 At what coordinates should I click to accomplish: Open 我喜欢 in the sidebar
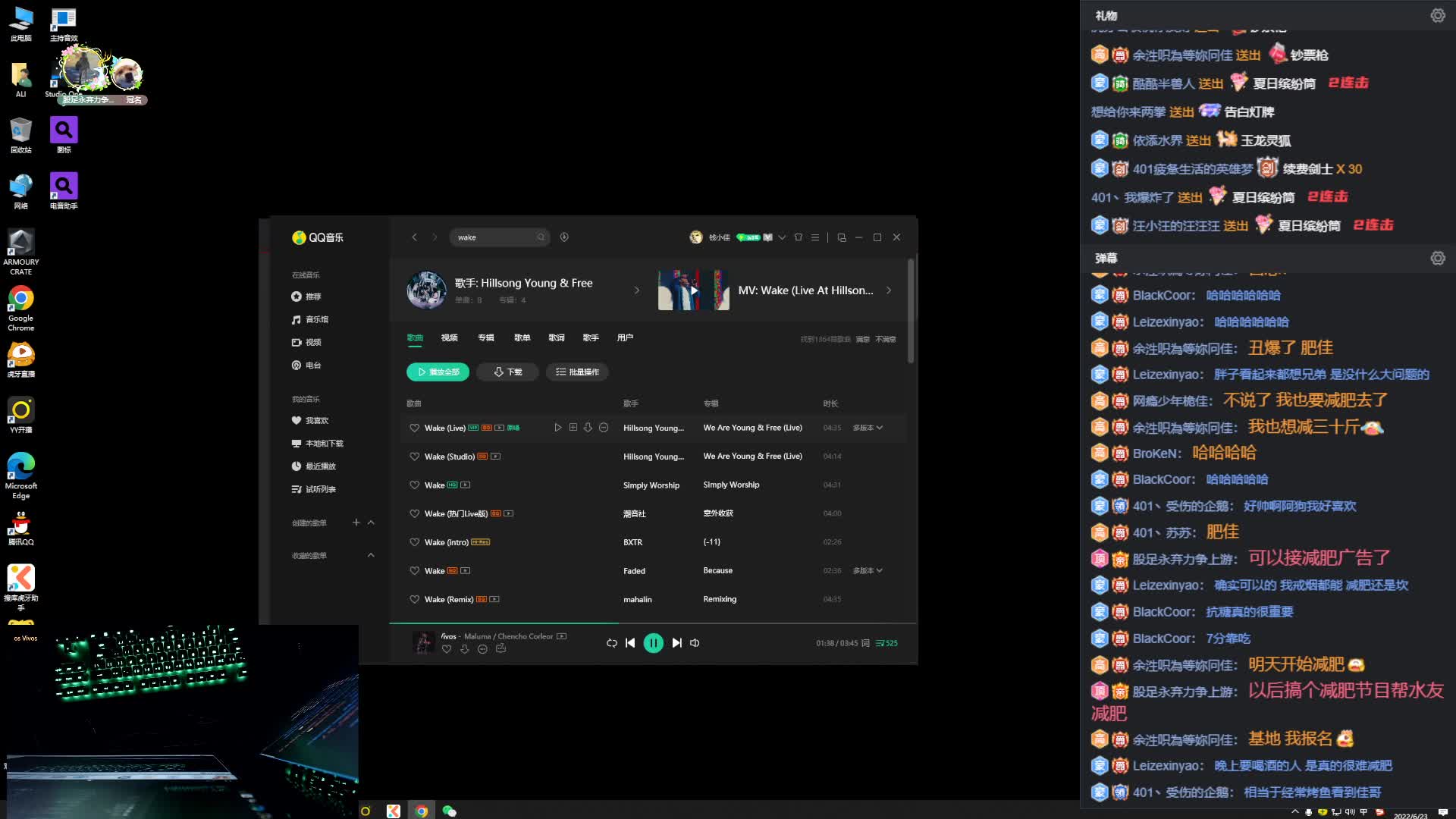click(x=316, y=420)
